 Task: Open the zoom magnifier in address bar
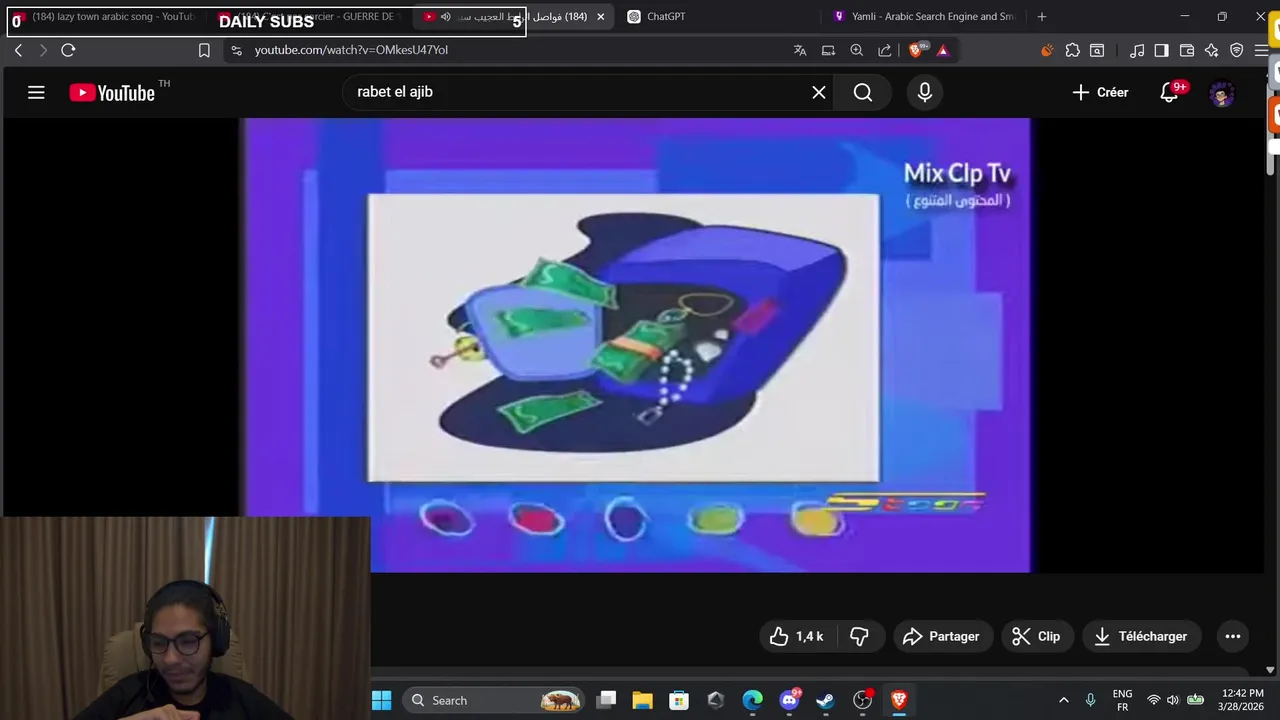(x=856, y=50)
